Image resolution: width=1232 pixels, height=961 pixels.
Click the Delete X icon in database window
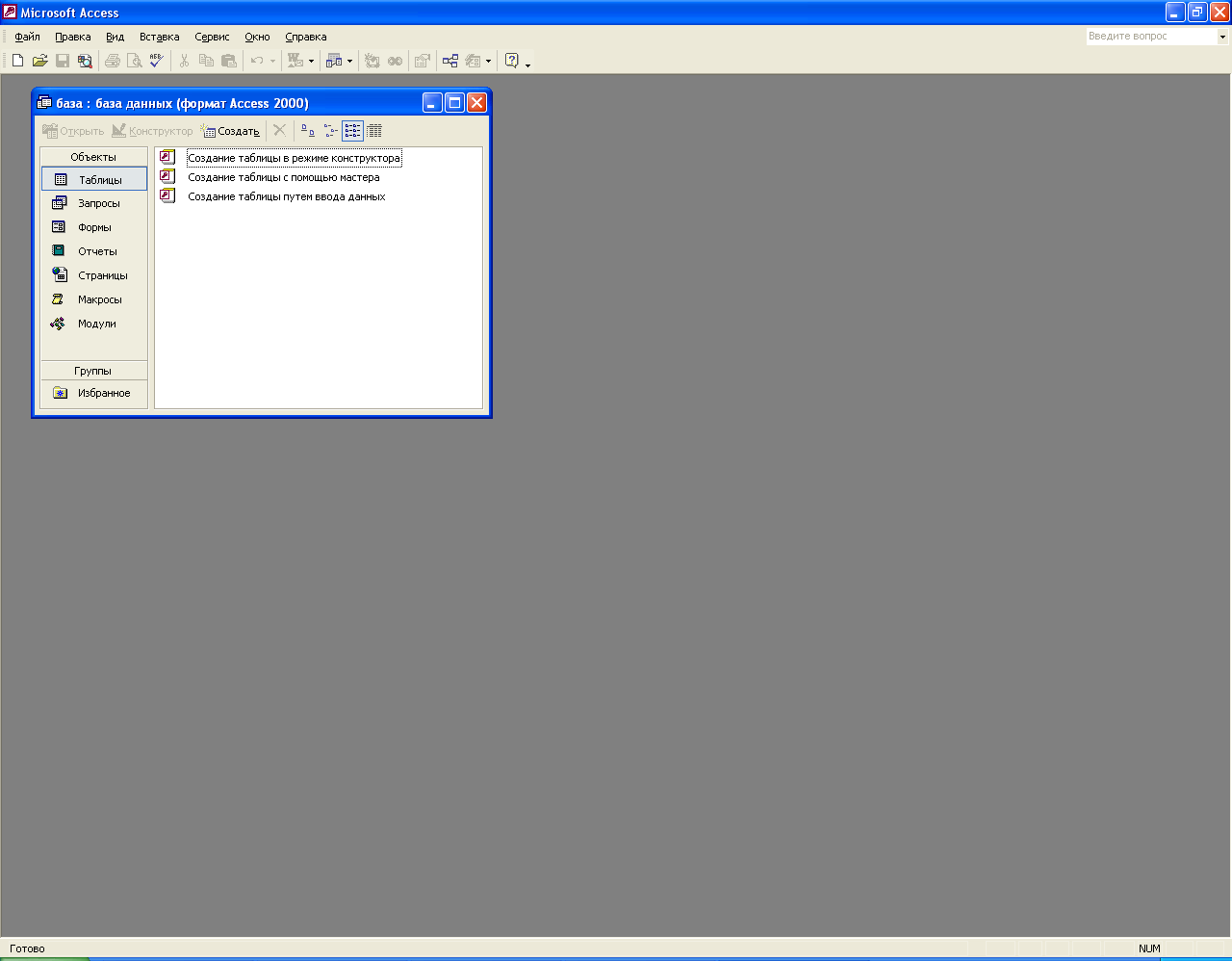(279, 130)
